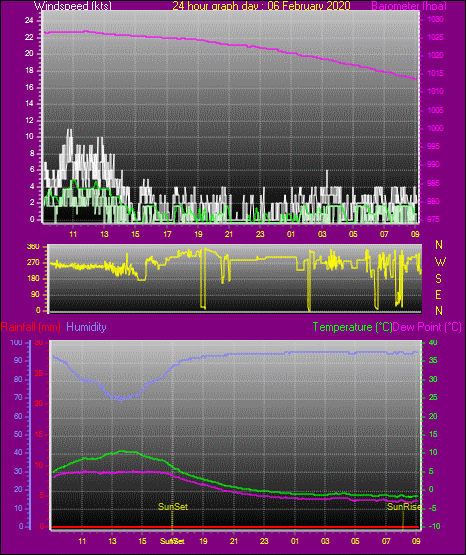Click the Barometer (hpa) axis title
The width and height of the screenshot is (466, 555).
click(409, 6)
